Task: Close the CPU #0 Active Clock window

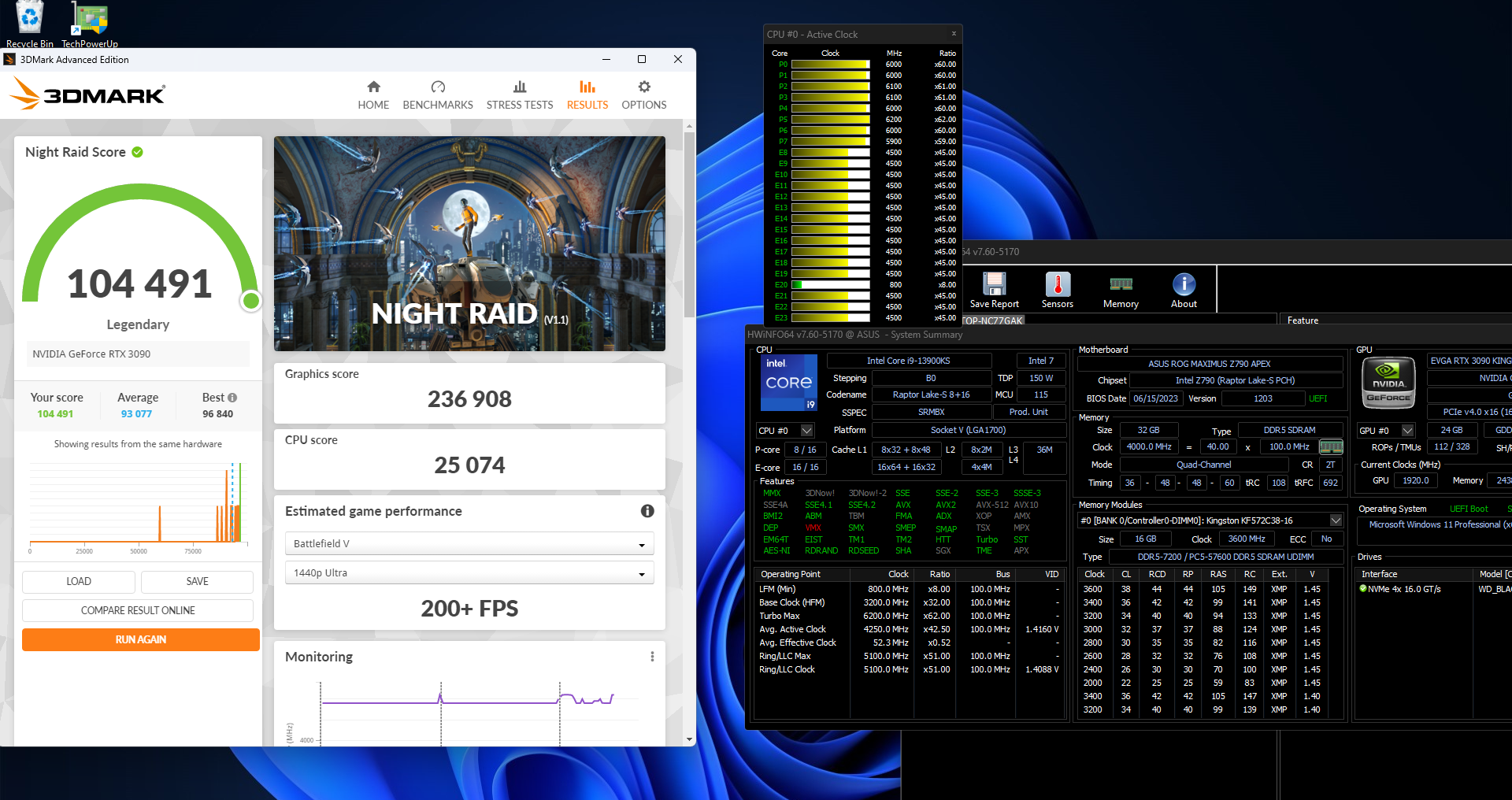Action: point(954,34)
